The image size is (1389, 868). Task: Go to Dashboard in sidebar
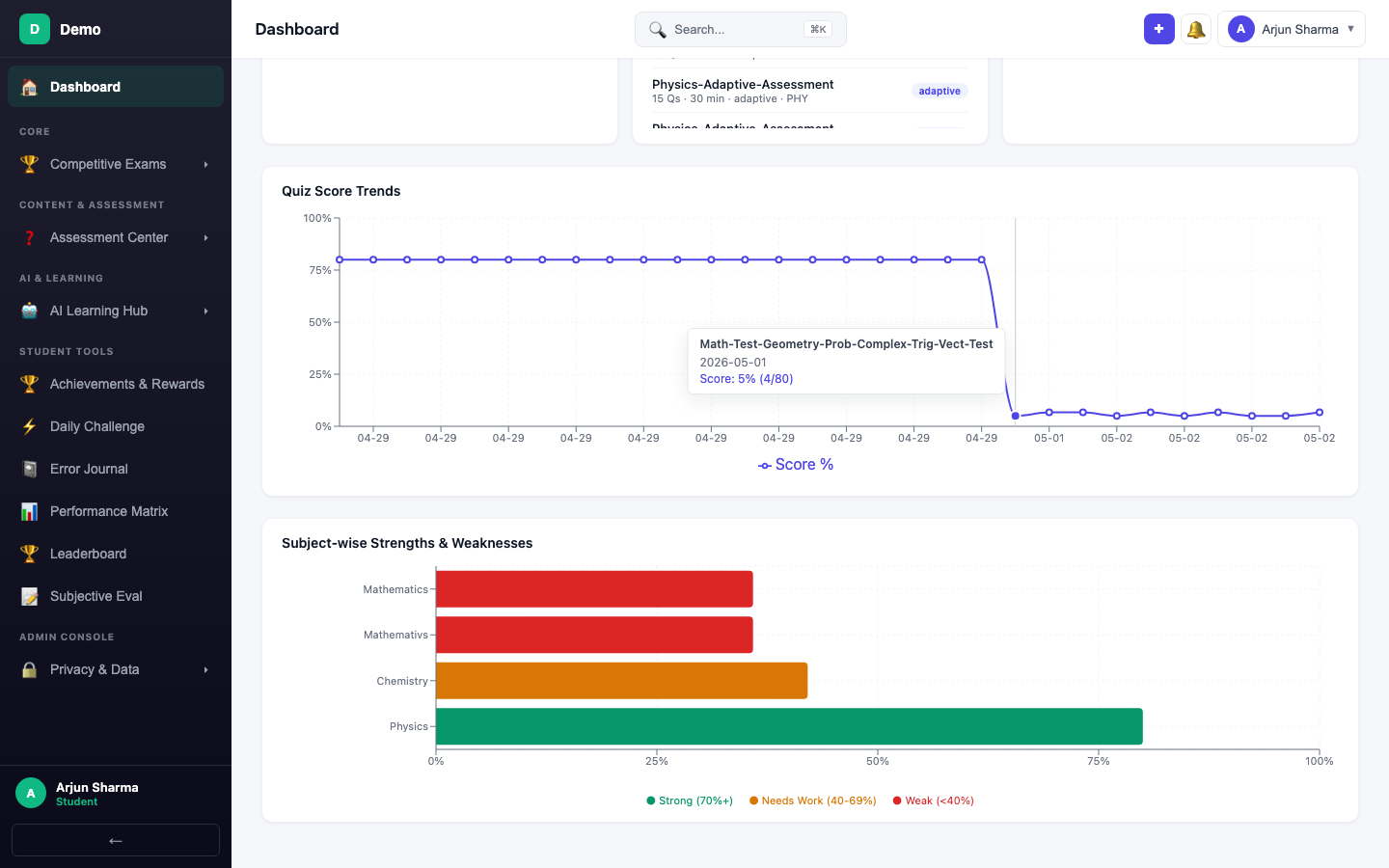click(x=116, y=87)
